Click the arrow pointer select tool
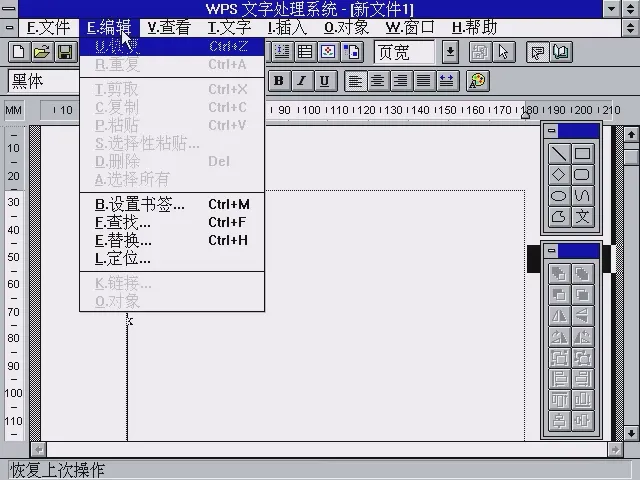Screen dimensions: 640x480 [x=503, y=52]
